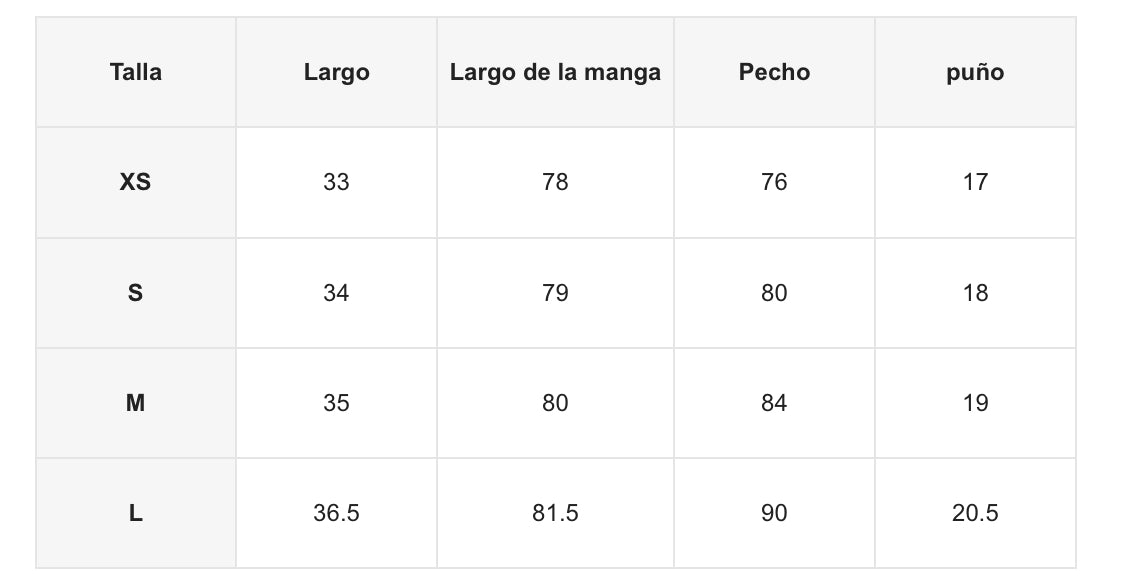Click the S size row label

coord(136,293)
